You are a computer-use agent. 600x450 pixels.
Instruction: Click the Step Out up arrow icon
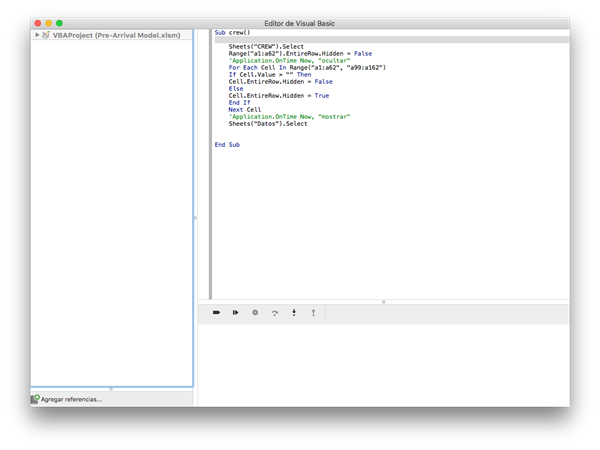pos(313,313)
